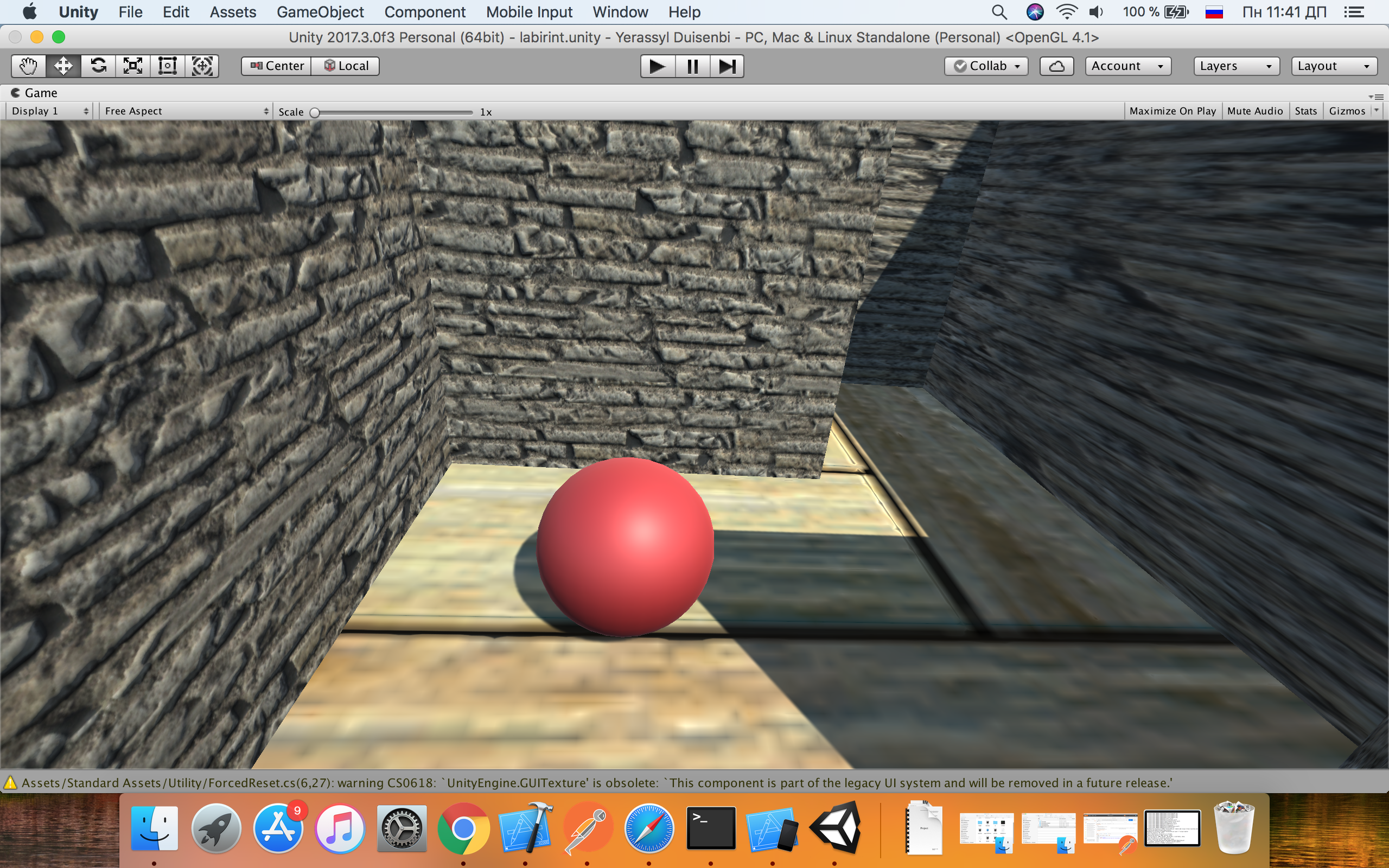The image size is (1389, 868).
Task: Select the Hand tool
Action: (x=28, y=66)
